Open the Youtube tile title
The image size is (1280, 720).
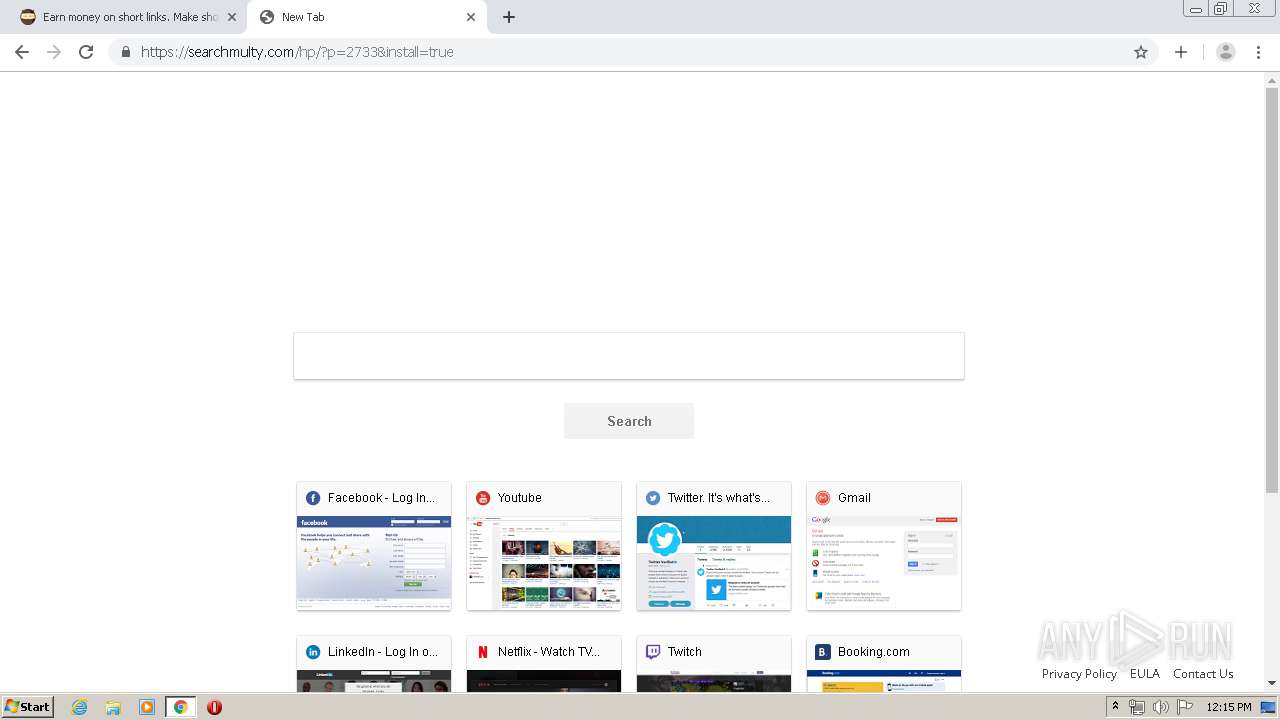pos(520,498)
